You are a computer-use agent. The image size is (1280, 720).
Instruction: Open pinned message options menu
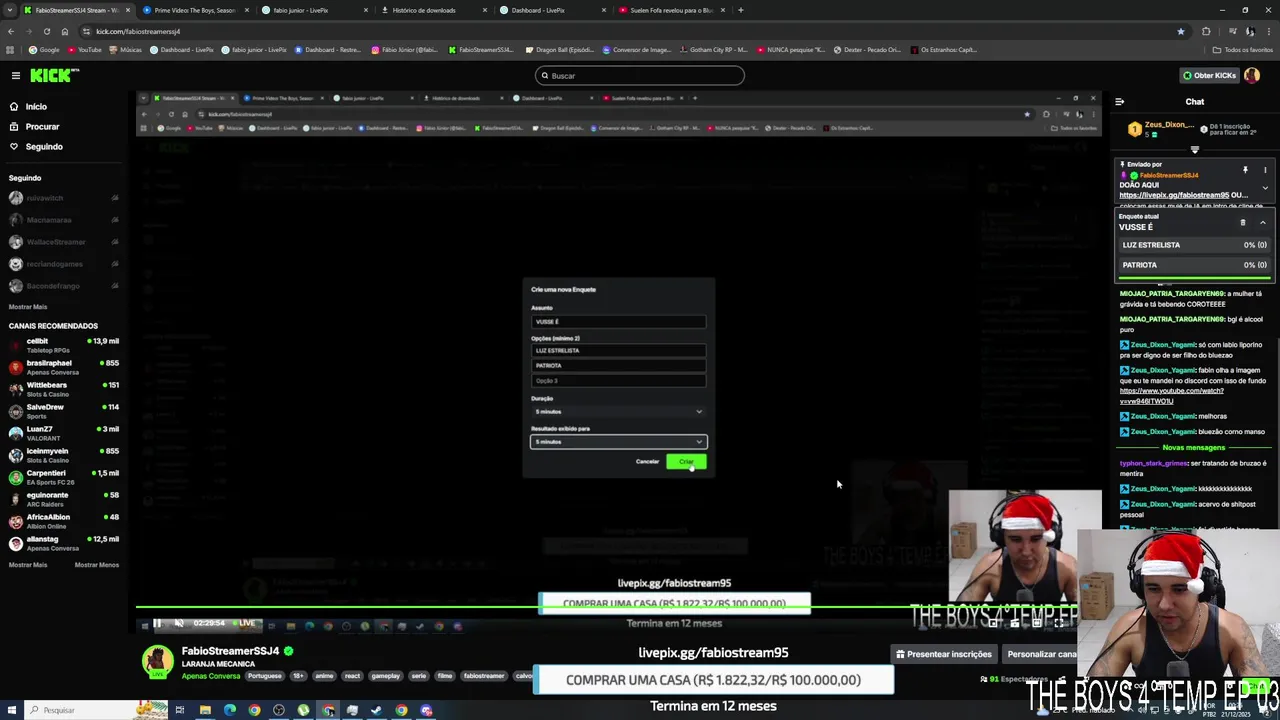(1265, 170)
